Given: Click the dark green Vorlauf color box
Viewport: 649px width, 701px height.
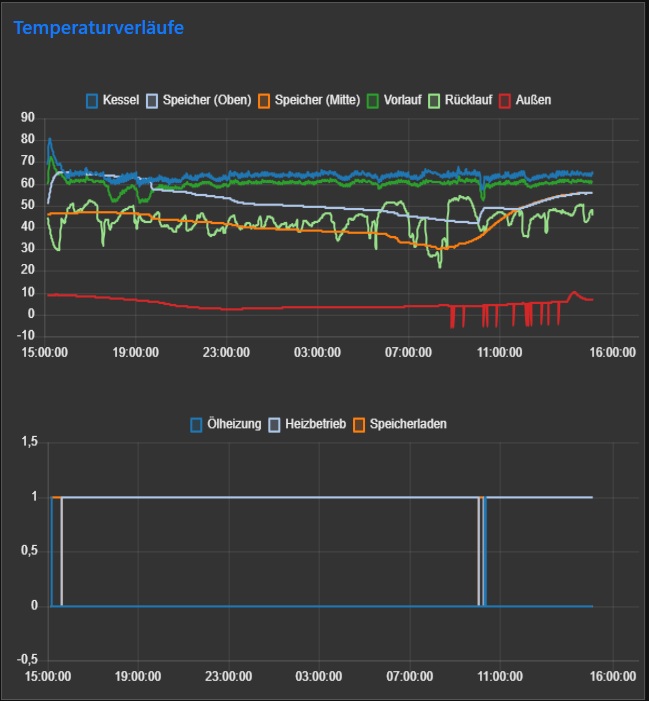Looking at the screenshot, I should [374, 100].
